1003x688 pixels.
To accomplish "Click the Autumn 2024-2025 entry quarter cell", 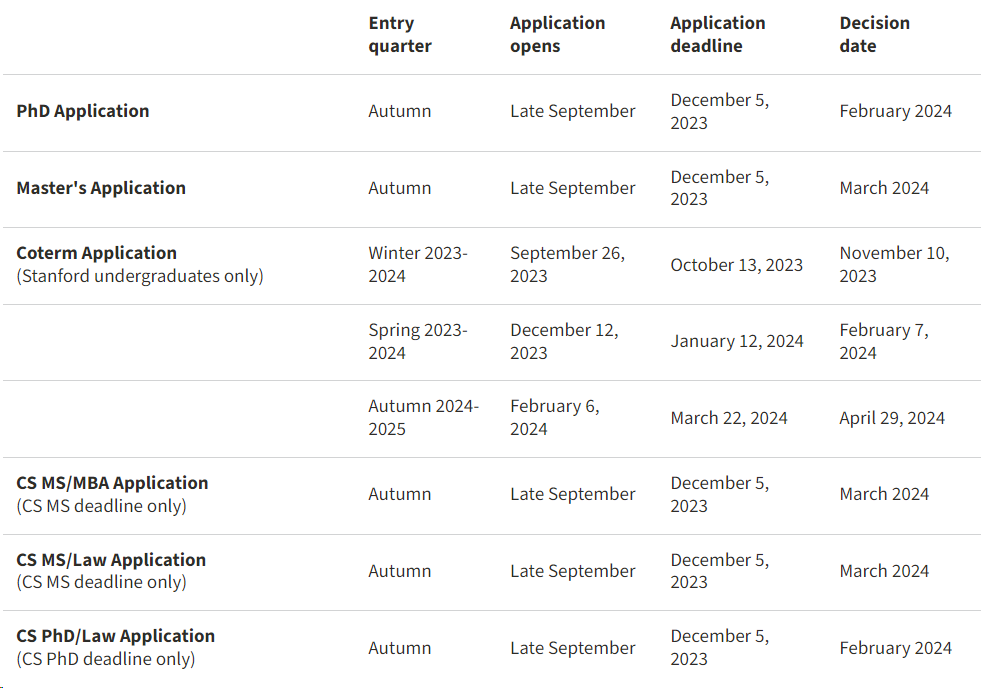I will [x=423, y=418].
